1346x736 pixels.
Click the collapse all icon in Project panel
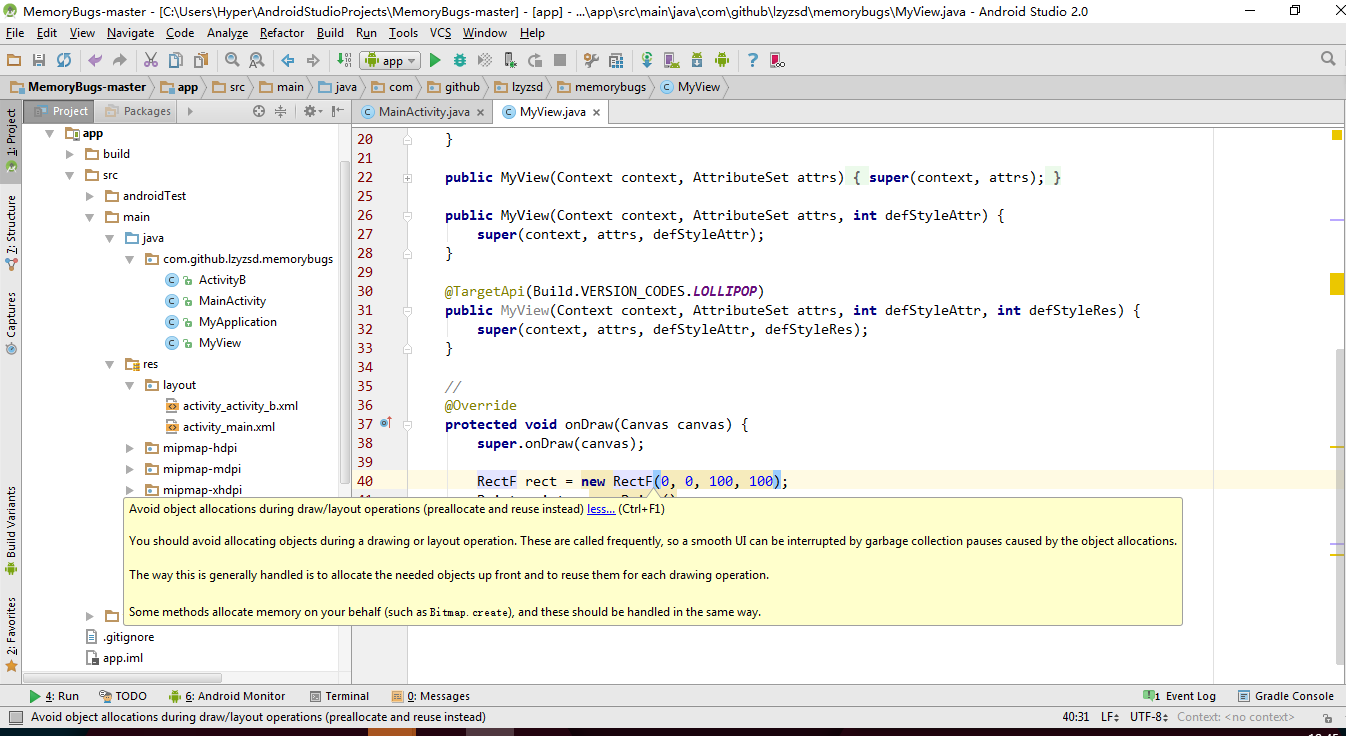pos(281,111)
